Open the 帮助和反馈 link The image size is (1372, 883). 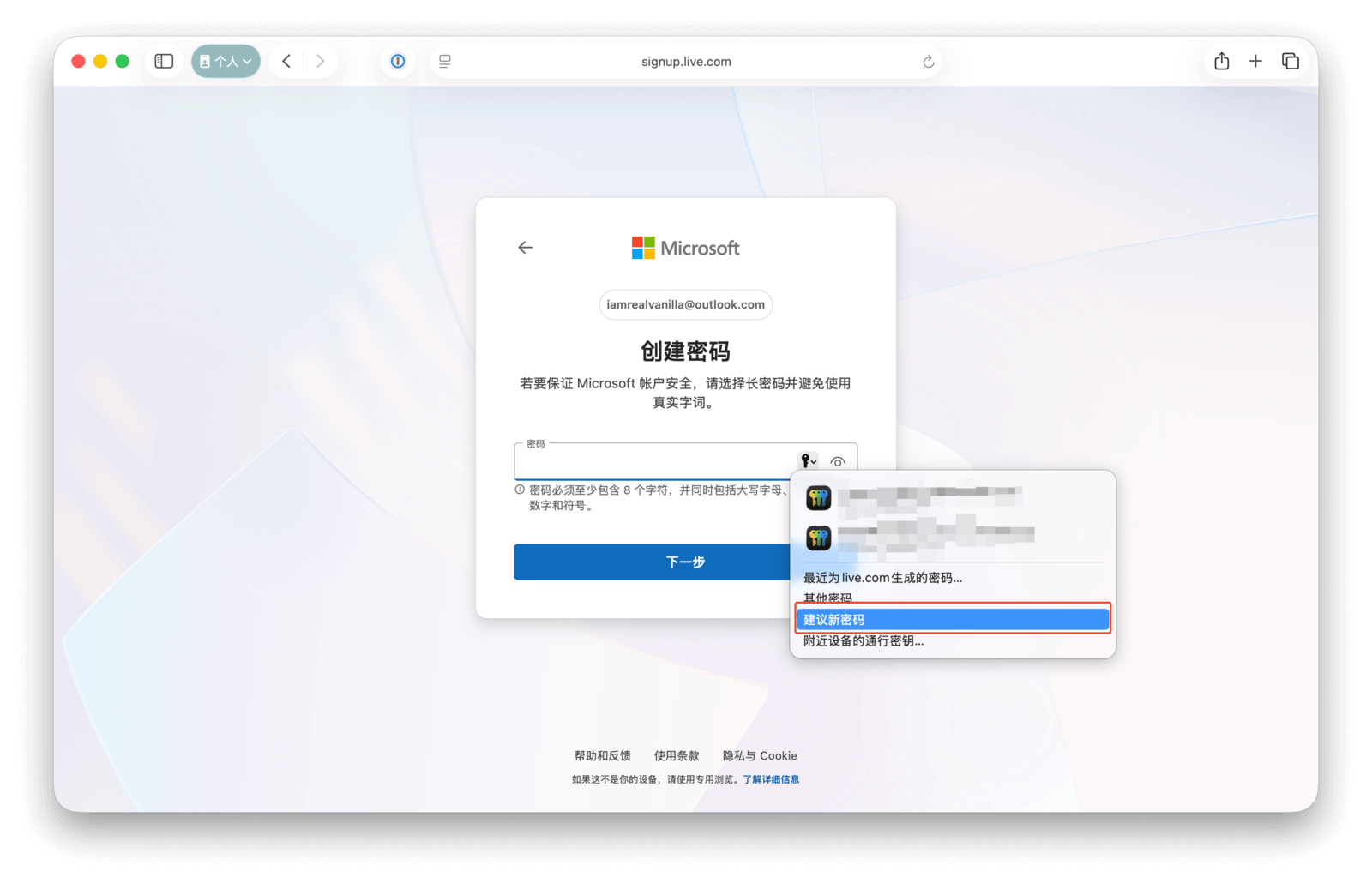tap(602, 755)
